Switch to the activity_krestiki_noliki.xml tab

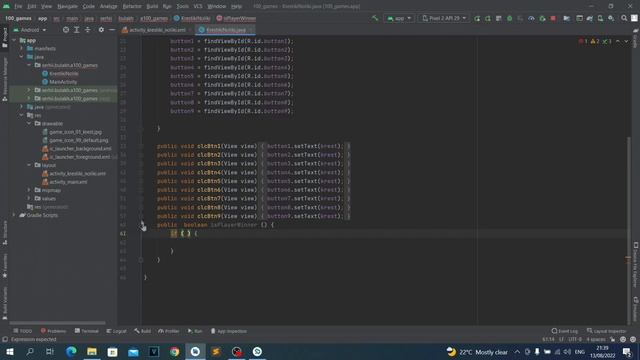click(x=157, y=30)
